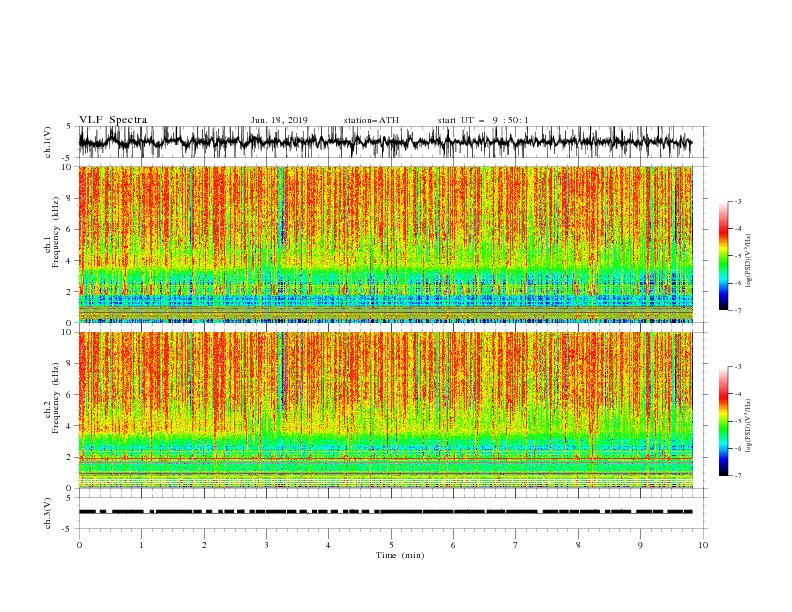Click inside the ch.2 spectrogram panel
Viewport: 792px width, 612px height.
point(386,410)
